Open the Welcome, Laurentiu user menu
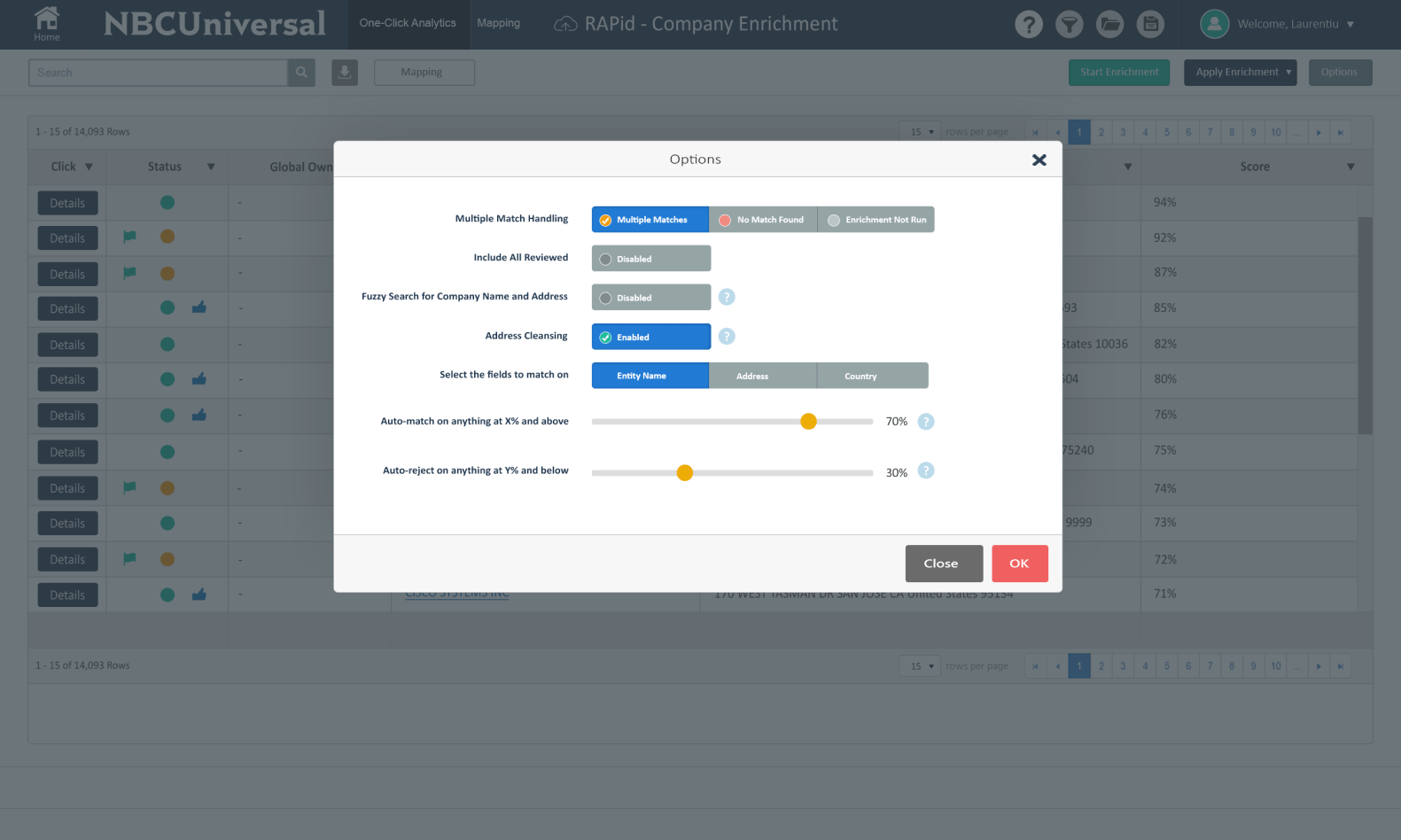This screenshot has width=1401, height=840. [x=1296, y=24]
